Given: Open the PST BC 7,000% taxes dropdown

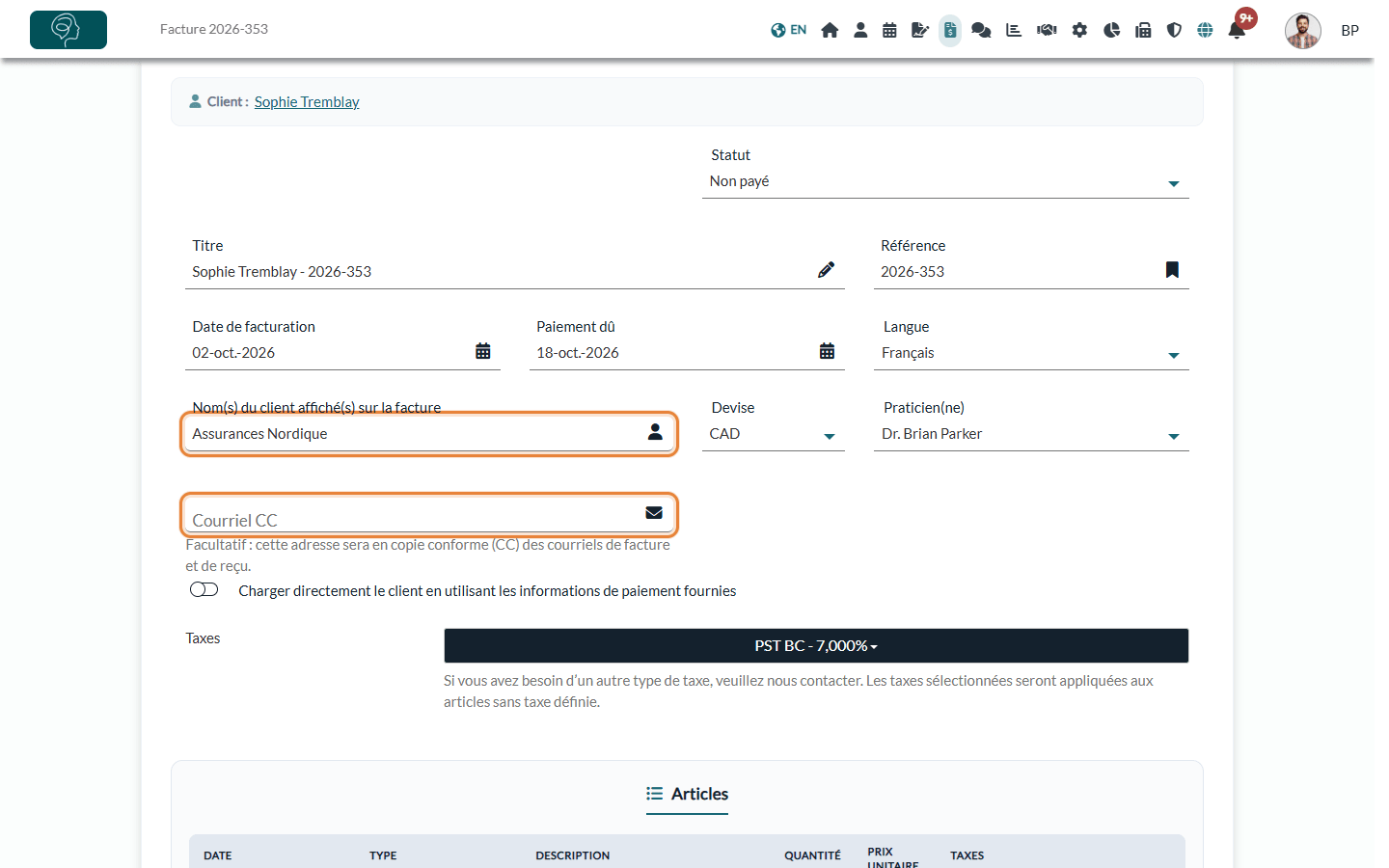Looking at the screenshot, I should (x=816, y=646).
